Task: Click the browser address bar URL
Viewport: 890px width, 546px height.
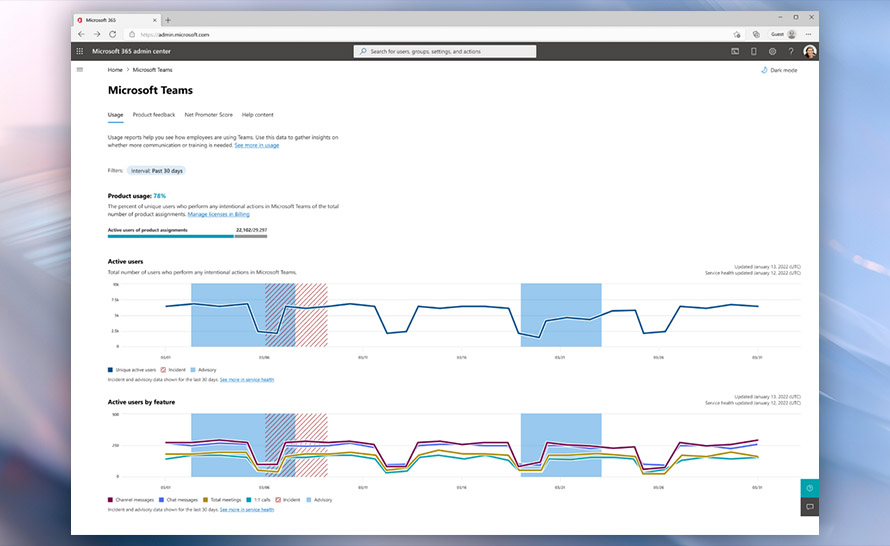Action: pyautogui.click(x=175, y=35)
